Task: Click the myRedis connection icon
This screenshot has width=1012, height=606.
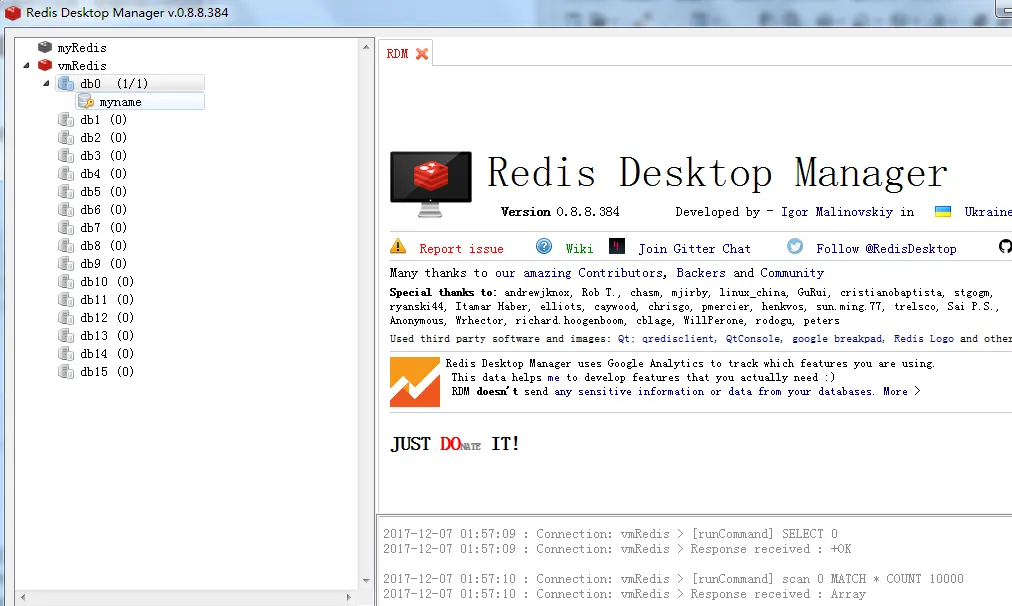Action: click(45, 47)
